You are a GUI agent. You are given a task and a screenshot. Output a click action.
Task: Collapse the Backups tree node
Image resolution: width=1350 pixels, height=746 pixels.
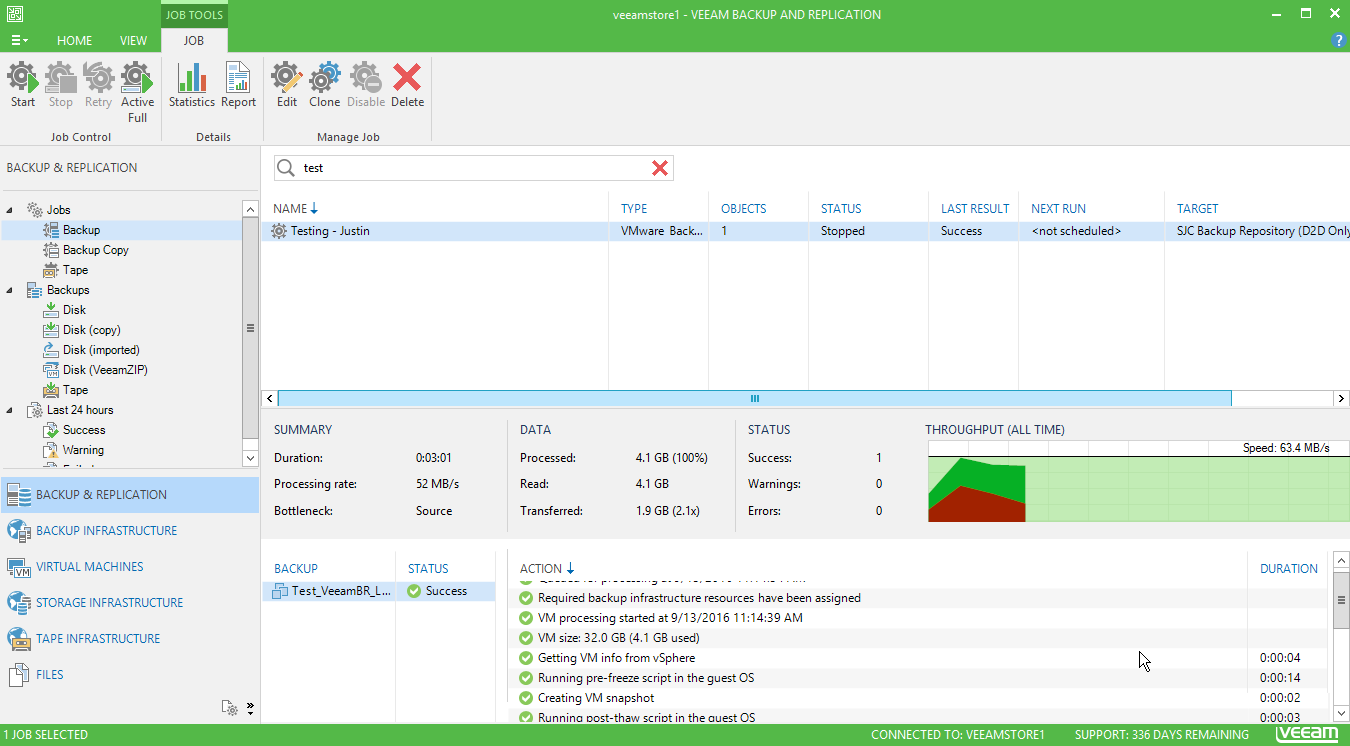[8, 290]
